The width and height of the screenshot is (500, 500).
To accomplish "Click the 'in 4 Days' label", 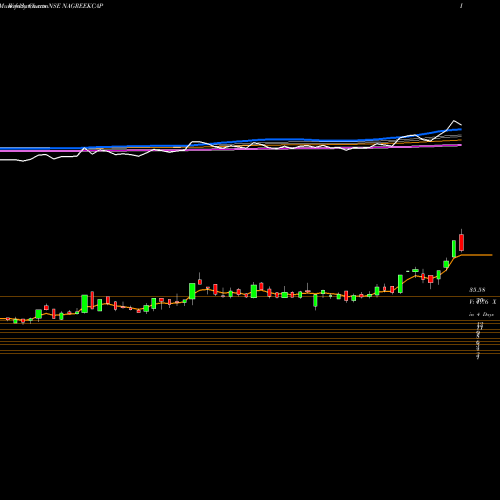I will (x=481, y=314).
